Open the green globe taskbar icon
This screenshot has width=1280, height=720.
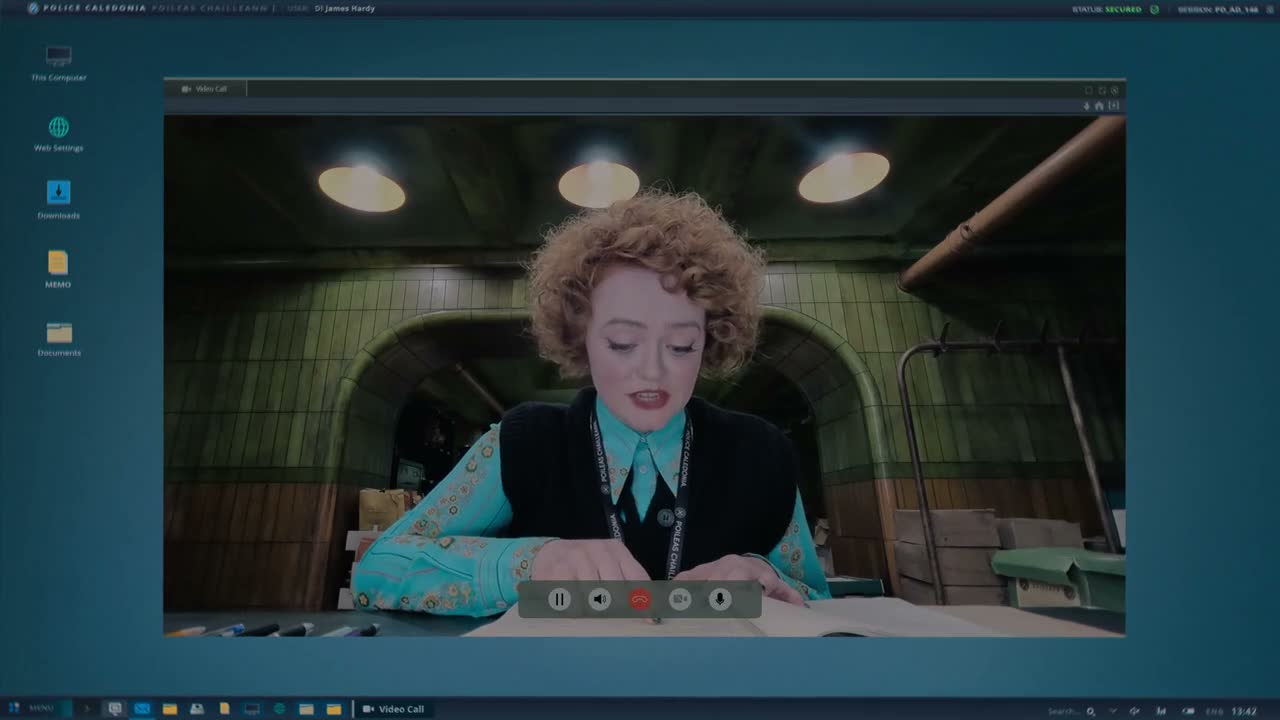tap(279, 709)
